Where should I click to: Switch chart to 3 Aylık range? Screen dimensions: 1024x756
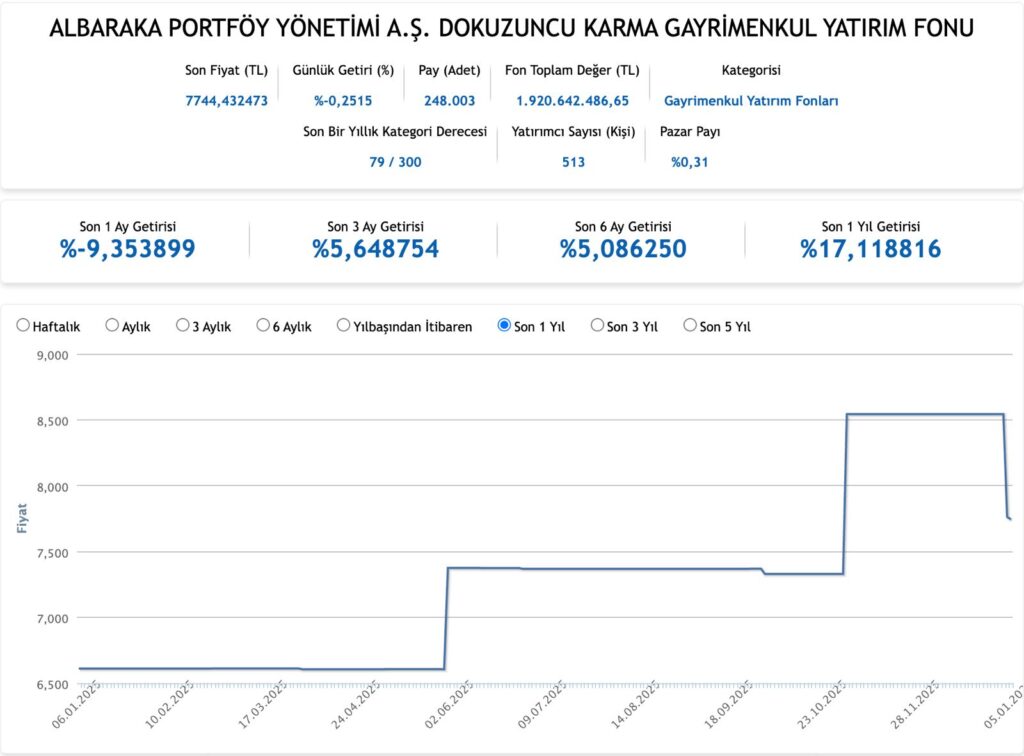(x=182, y=326)
